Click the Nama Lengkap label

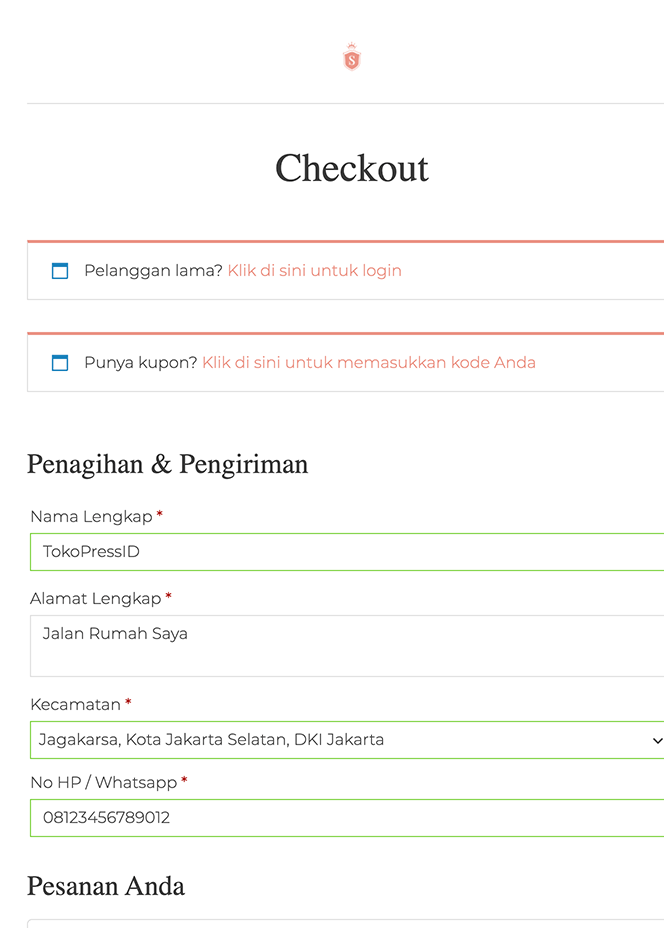(x=91, y=517)
